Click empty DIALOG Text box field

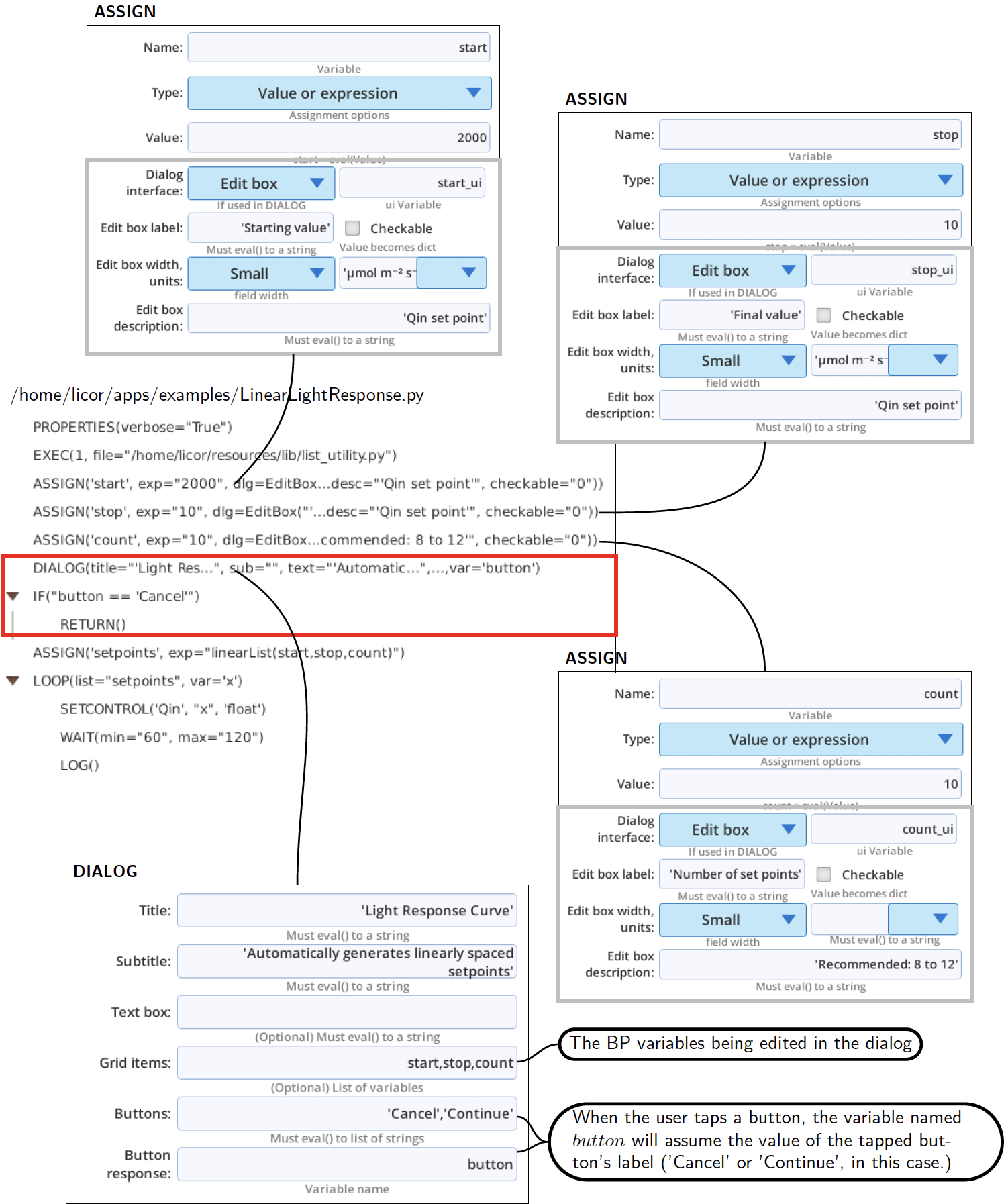pyautogui.click(x=347, y=1012)
